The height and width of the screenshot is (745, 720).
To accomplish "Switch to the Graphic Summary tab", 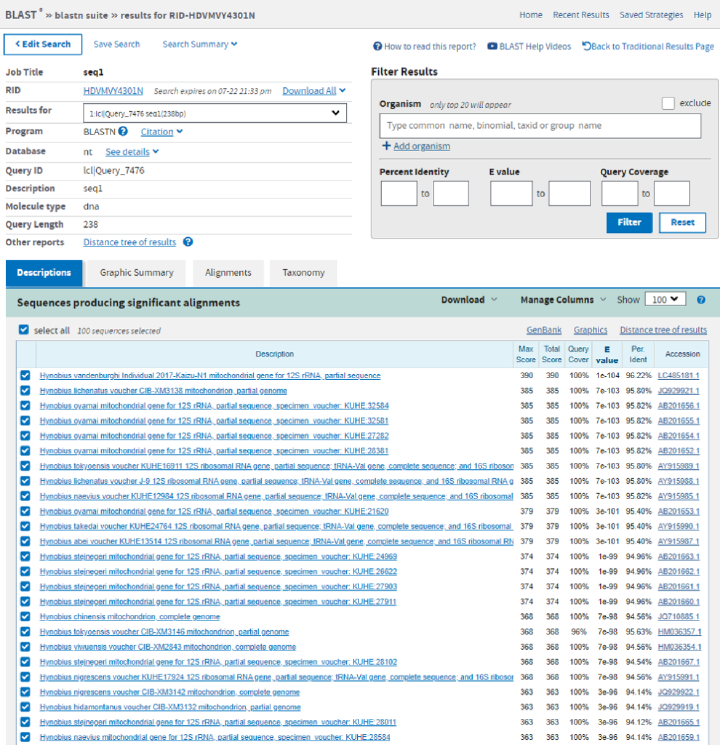I will point(136,273).
